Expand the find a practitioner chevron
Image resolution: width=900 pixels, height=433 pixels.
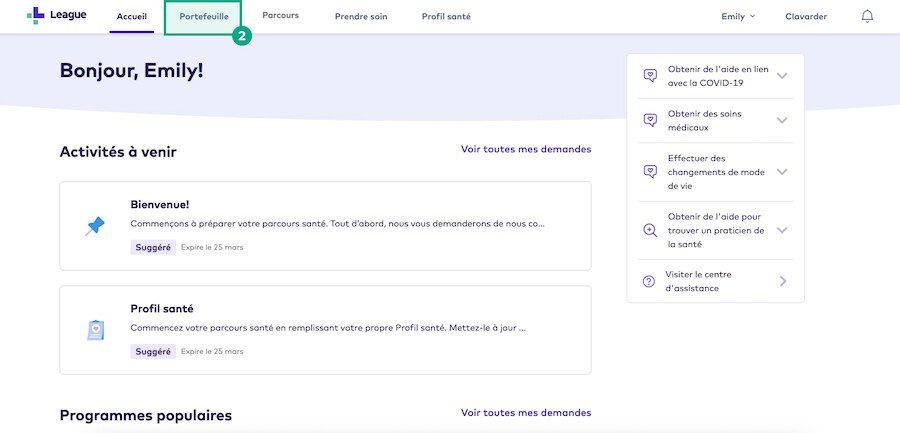coord(782,230)
